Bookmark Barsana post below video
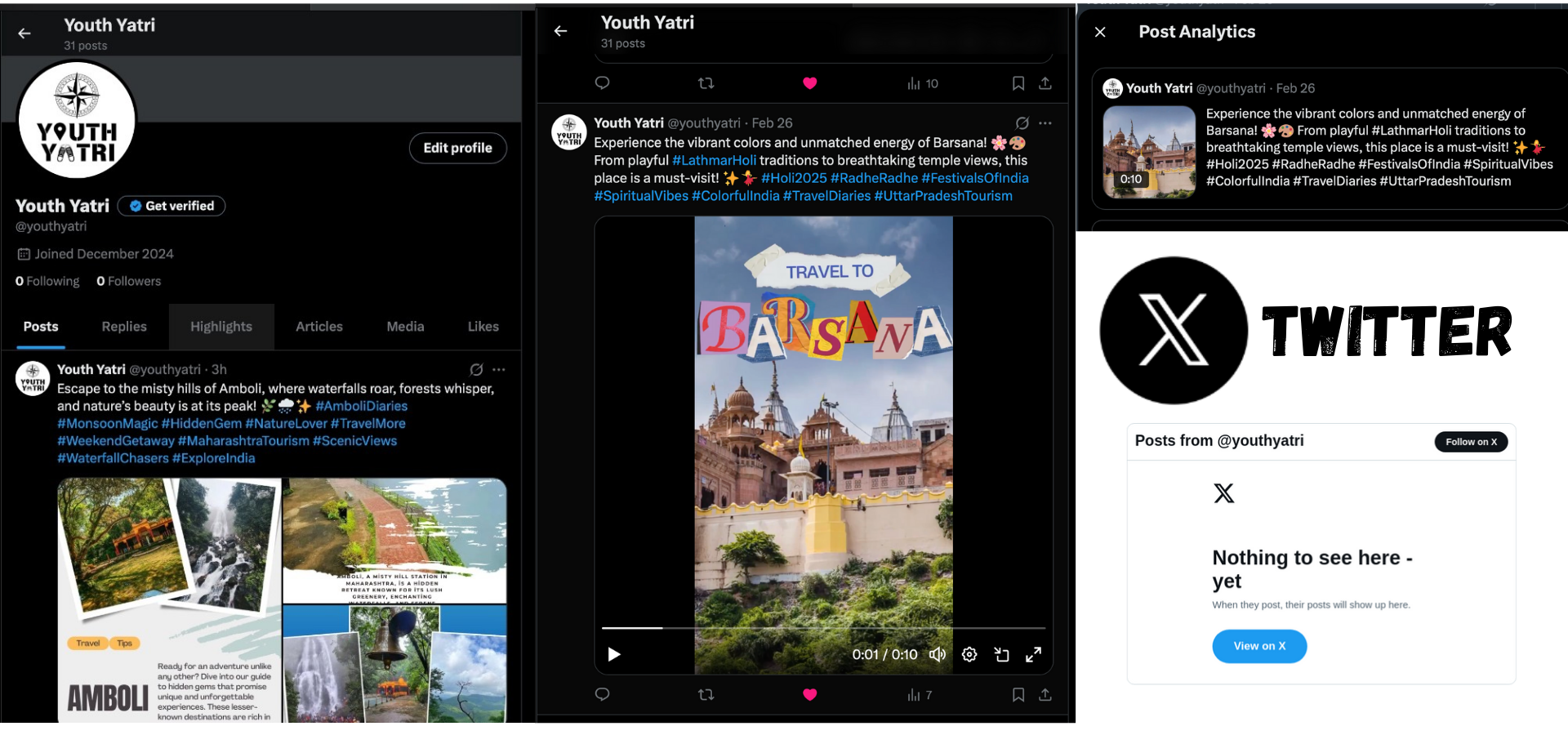This screenshot has width=1568, height=735. (1018, 695)
